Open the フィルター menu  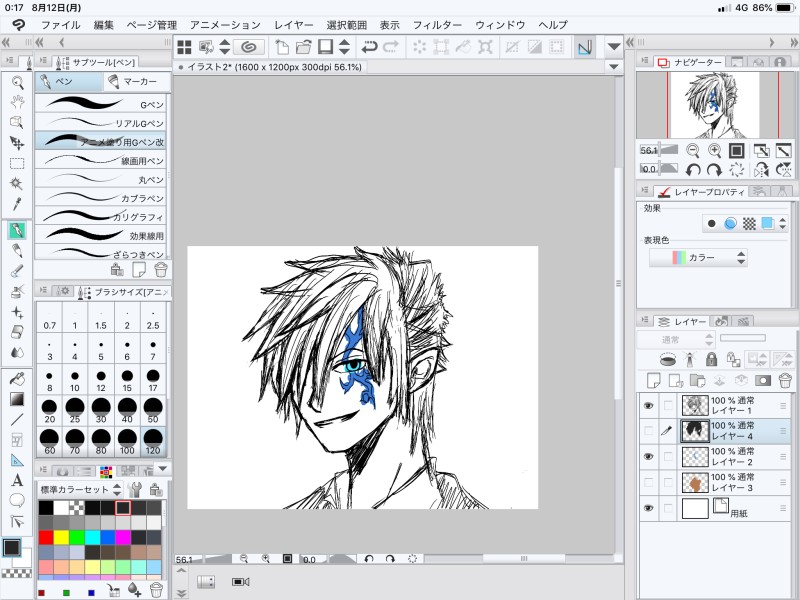tap(437, 24)
